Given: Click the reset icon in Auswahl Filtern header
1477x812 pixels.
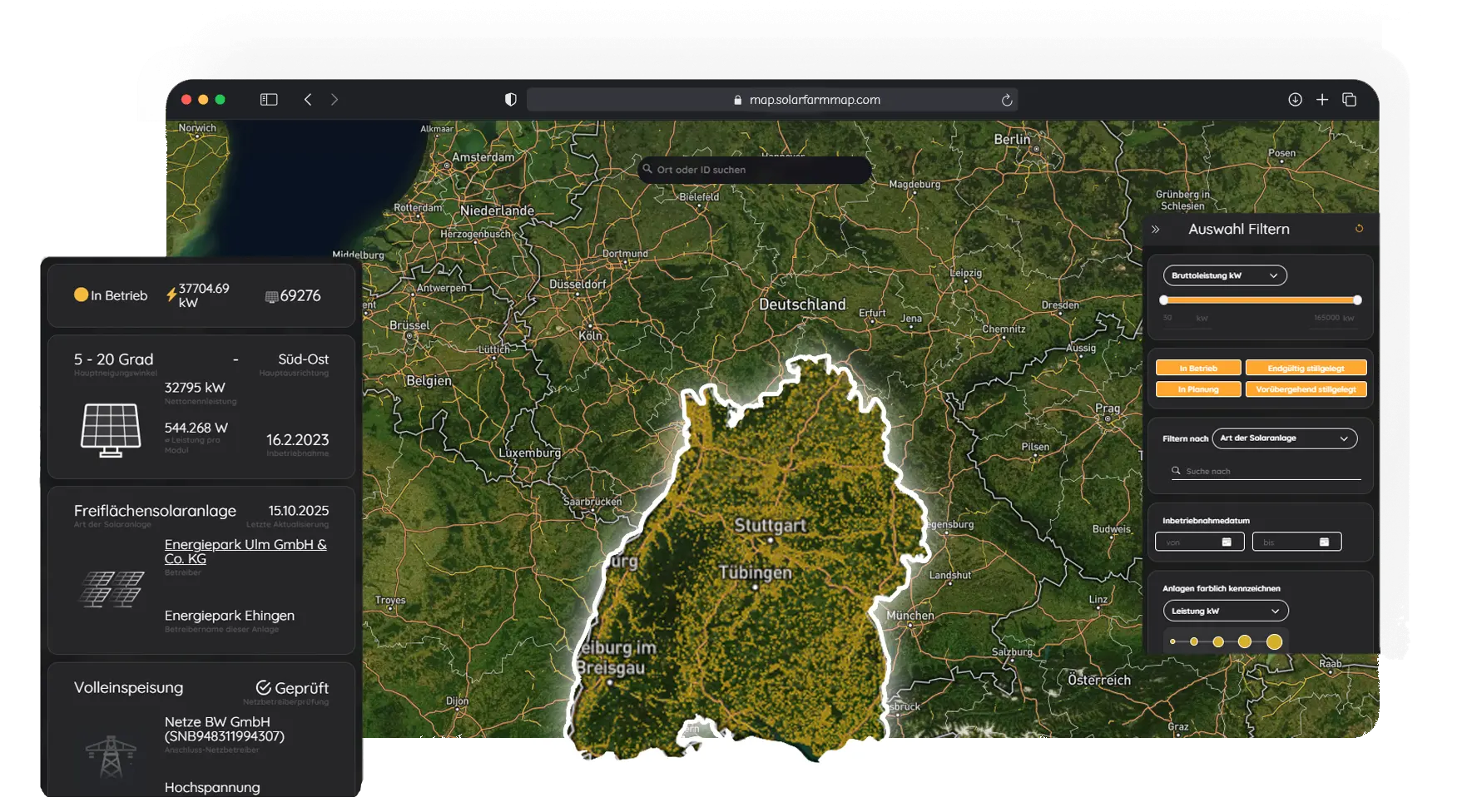Looking at the screenshot, I should click(x=1360, y=229).
